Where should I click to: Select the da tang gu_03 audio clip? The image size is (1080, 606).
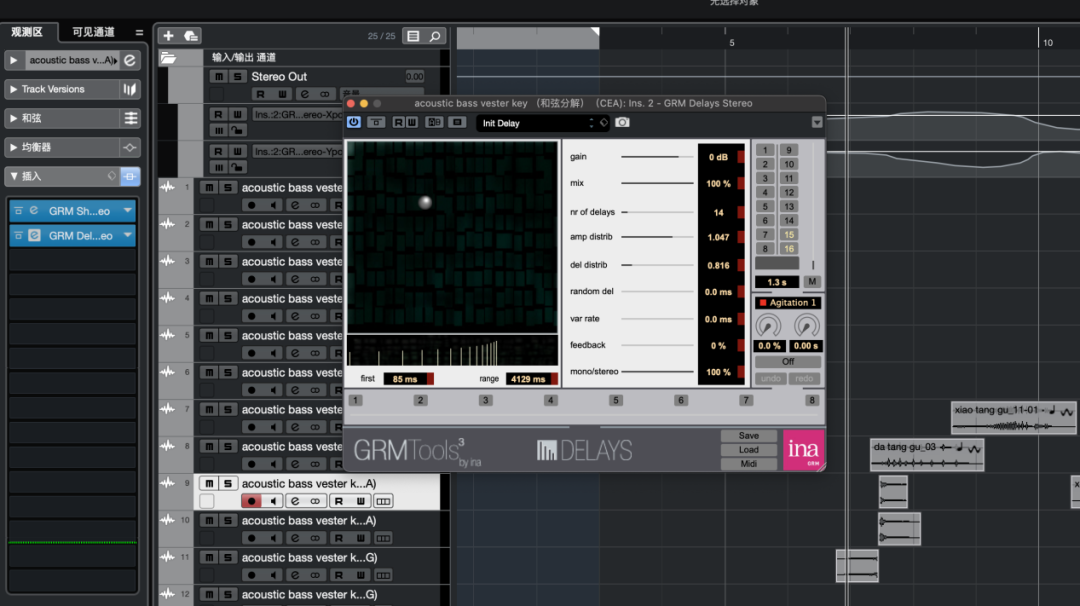[927, 455]
